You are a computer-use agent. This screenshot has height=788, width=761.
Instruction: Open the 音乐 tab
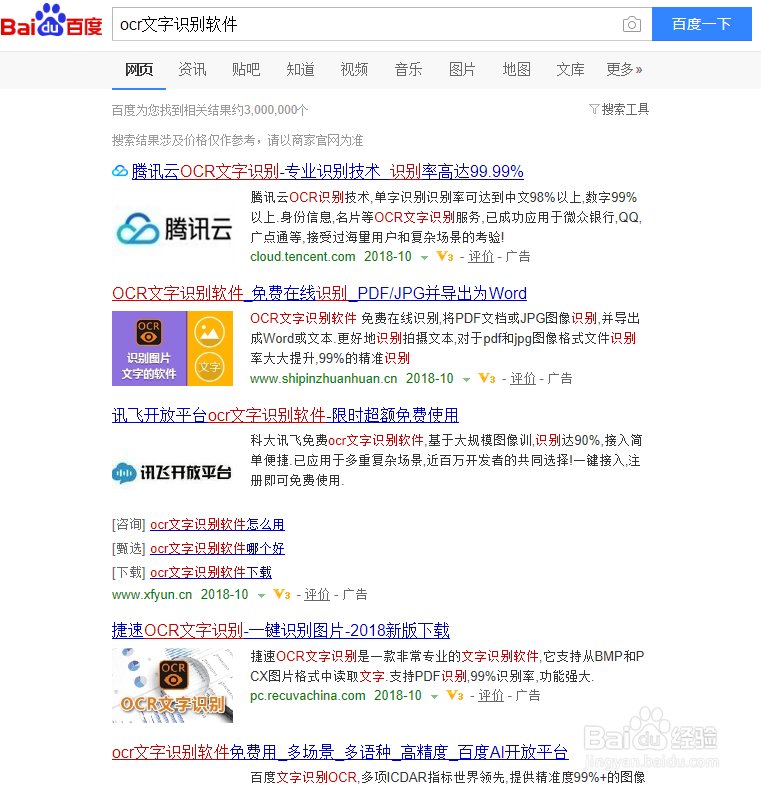tap(408, 69)
